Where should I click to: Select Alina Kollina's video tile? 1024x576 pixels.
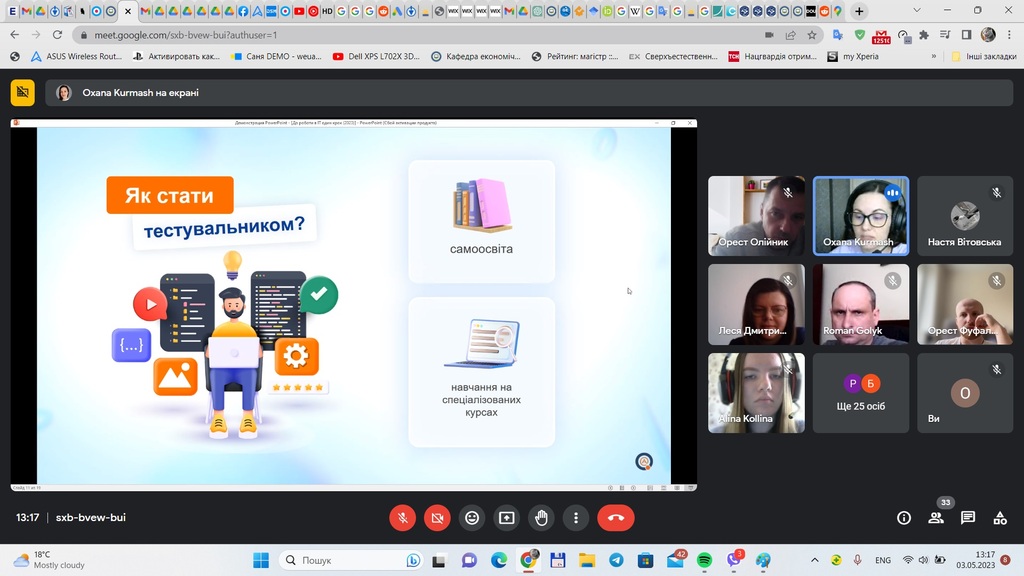[x=756, y=392]
